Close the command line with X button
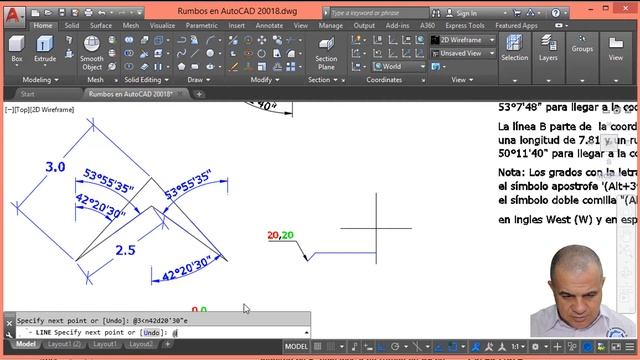 [9, 323]
